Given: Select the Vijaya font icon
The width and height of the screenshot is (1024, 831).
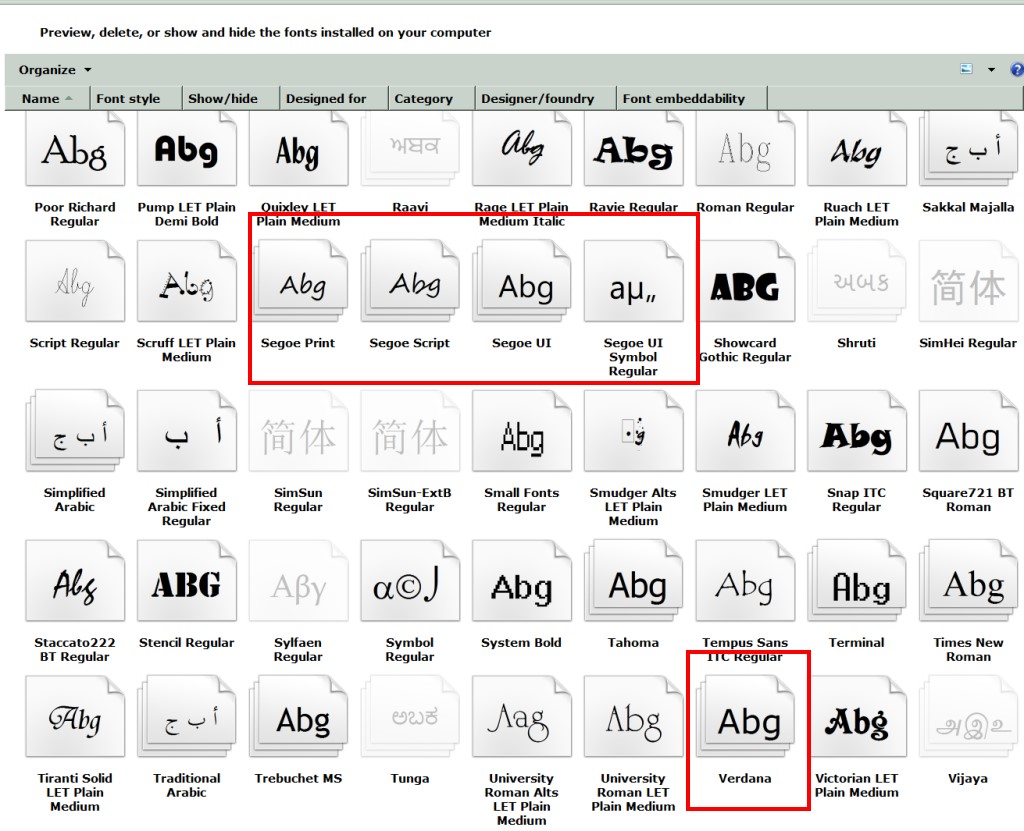Looking at the screenshot, I should [968, 717].
